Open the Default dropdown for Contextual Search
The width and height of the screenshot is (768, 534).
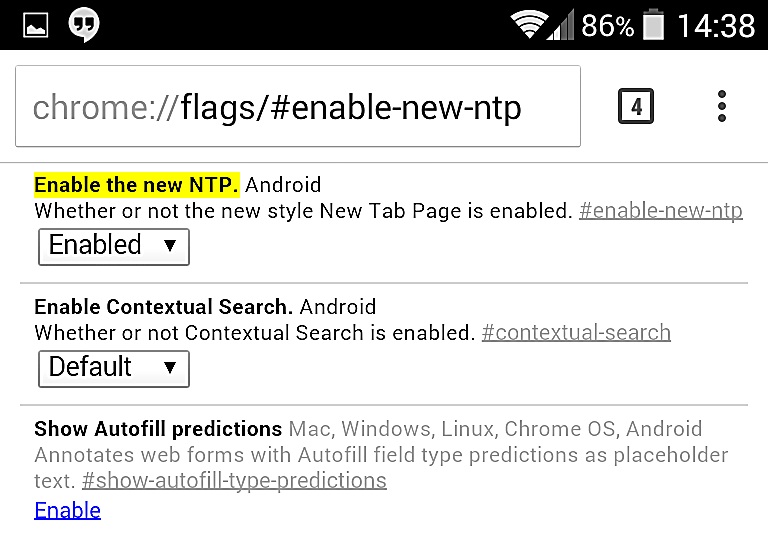pos(114,368)
